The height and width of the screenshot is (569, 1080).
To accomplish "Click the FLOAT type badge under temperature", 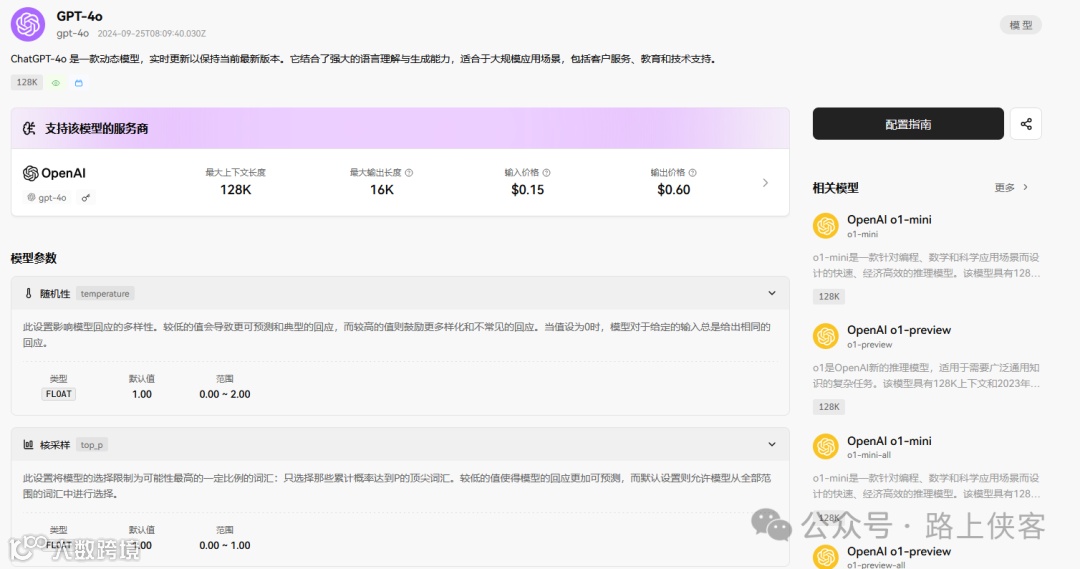I will (59, 394).
